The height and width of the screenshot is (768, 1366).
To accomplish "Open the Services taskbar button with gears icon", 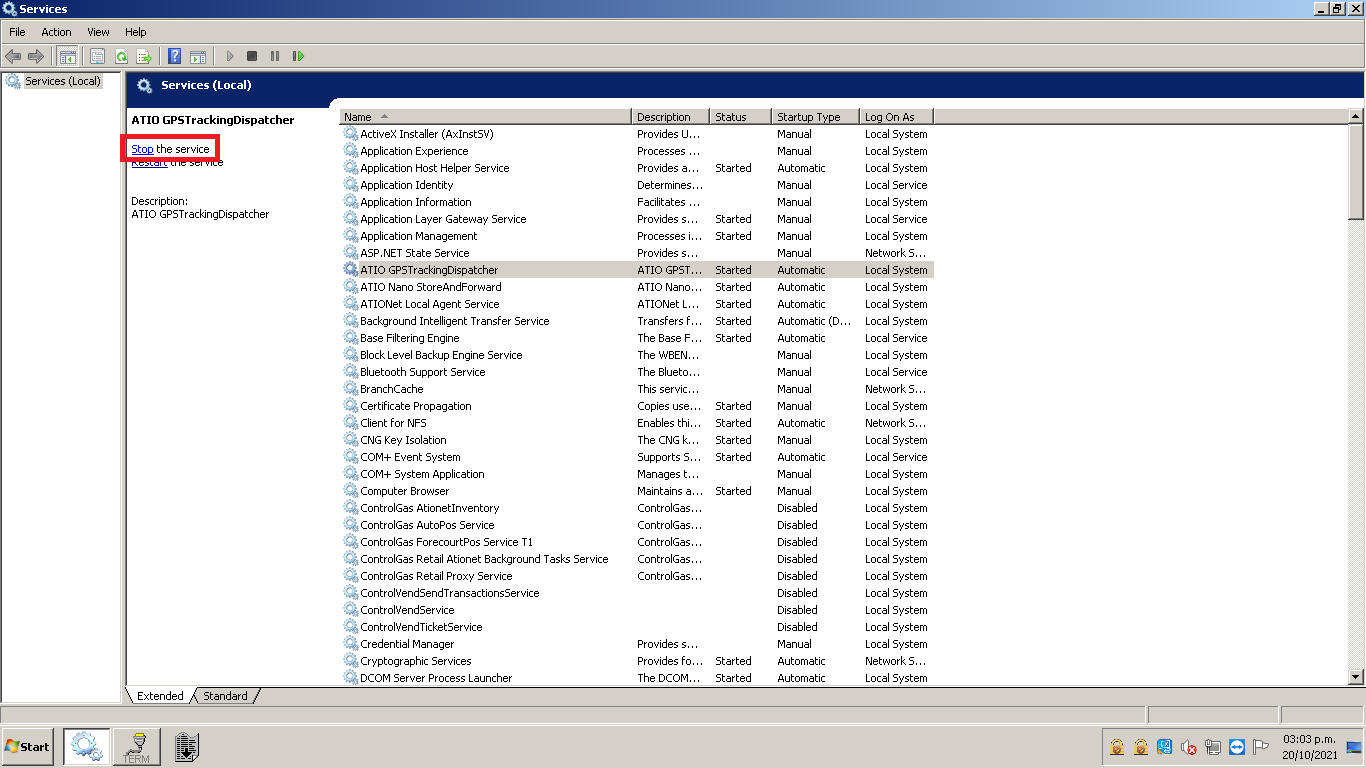I will [86, 746].
